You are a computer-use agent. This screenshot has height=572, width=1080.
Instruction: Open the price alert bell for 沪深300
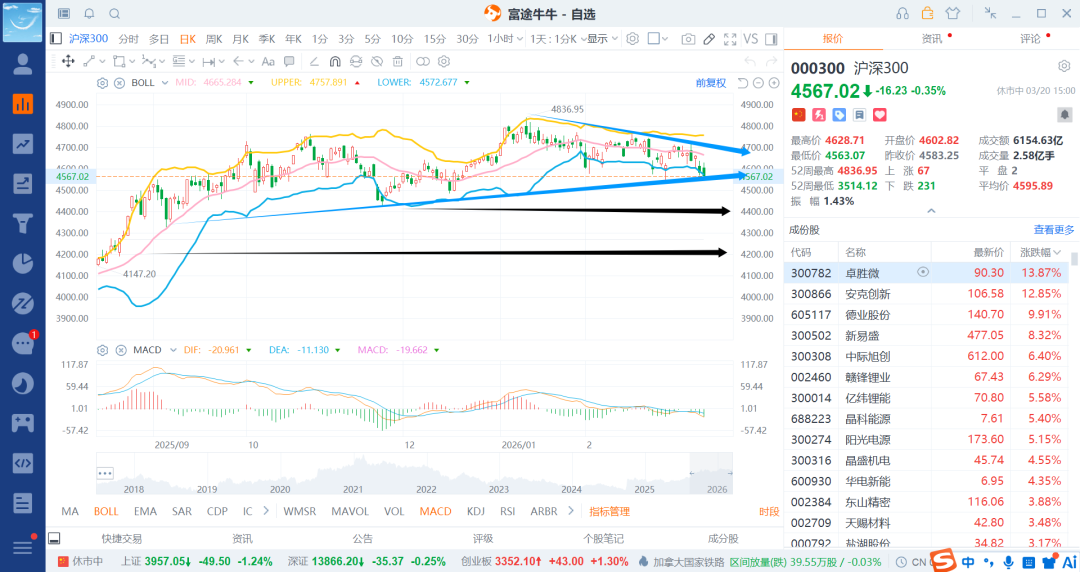point(1064,114)
